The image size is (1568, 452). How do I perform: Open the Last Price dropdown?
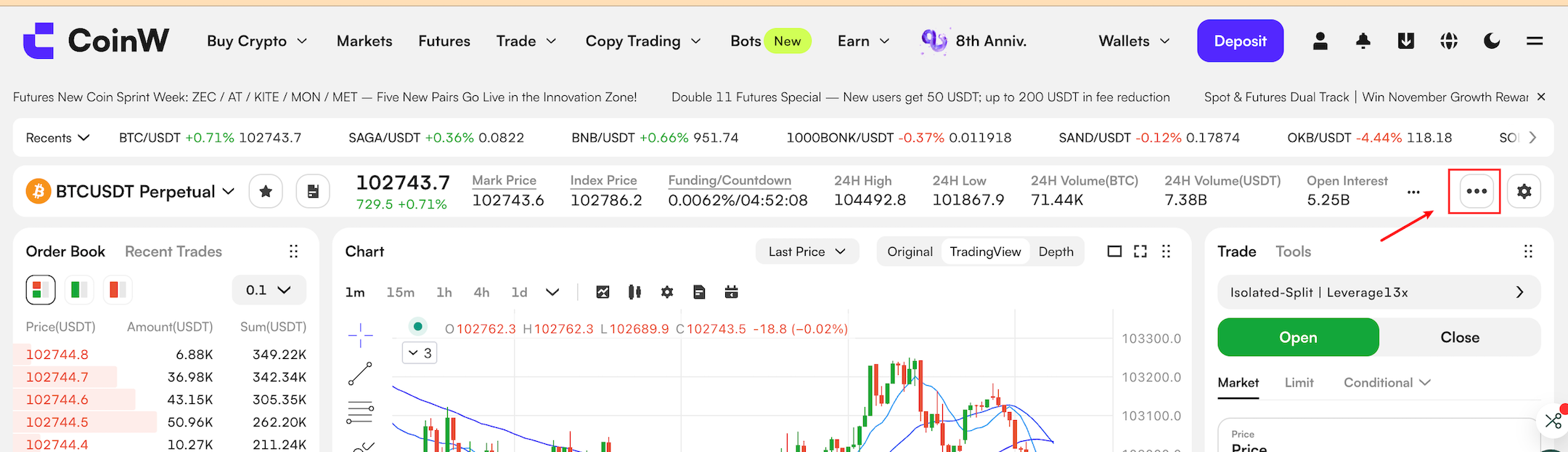807,251
